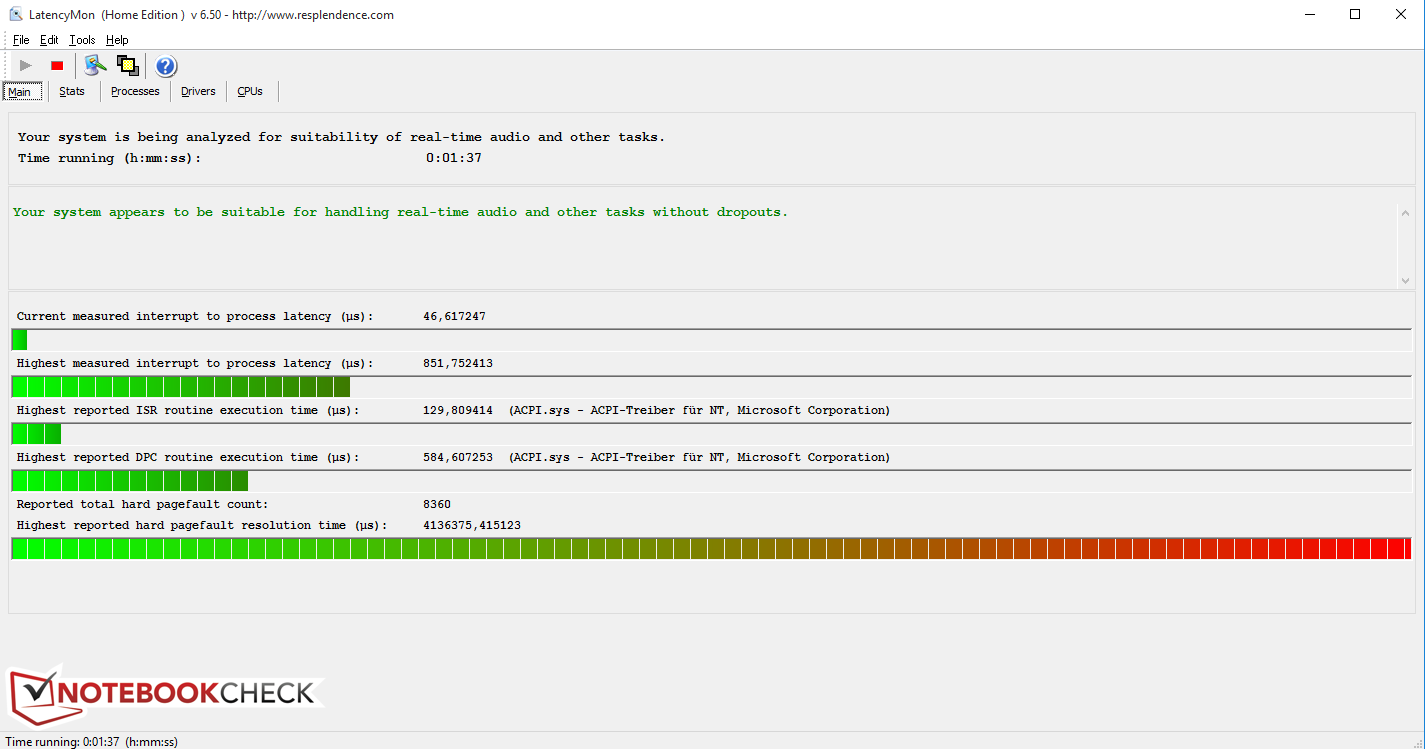Stop the latency monitor with red square

(x=57, y=66)
